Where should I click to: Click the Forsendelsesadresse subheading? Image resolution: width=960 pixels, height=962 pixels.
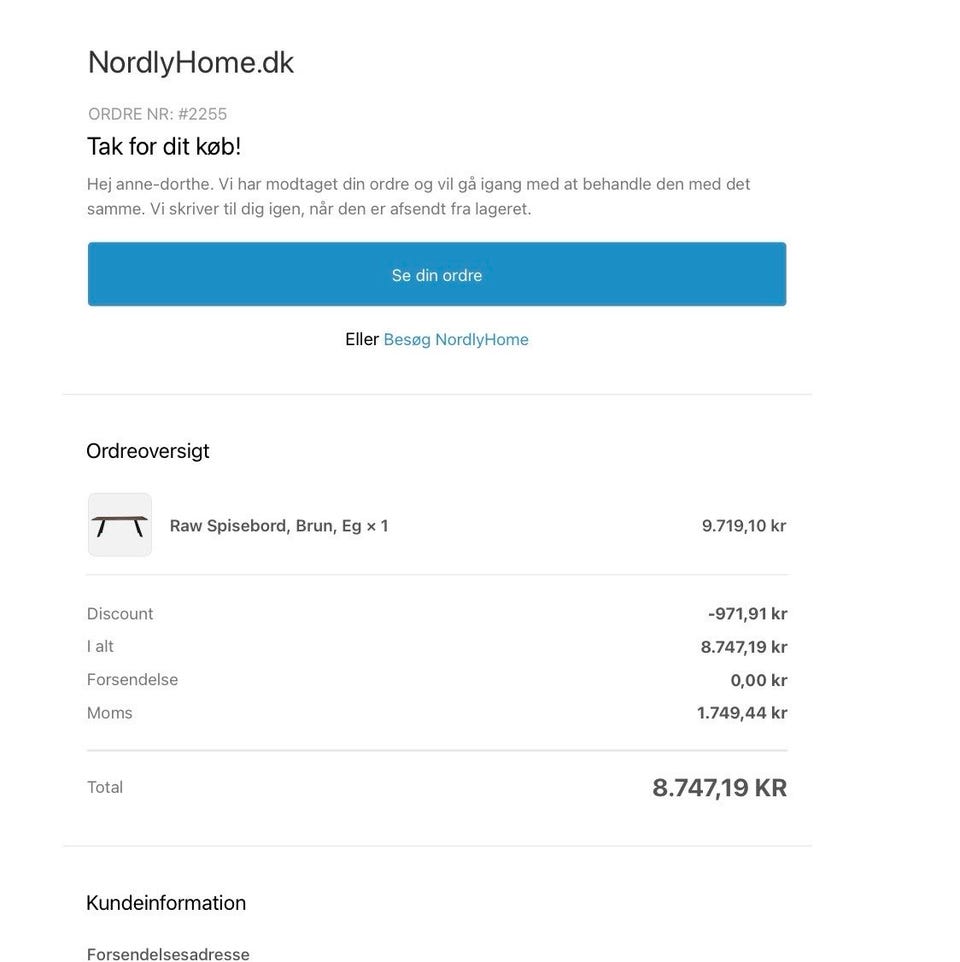[x=168, y=954]
